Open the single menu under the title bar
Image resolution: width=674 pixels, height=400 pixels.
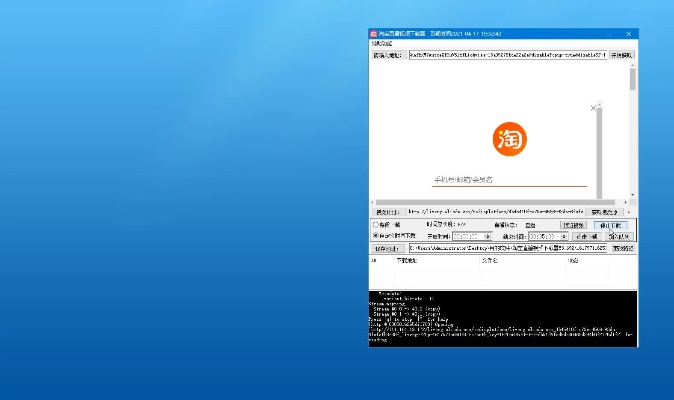(x=382, y=44)
